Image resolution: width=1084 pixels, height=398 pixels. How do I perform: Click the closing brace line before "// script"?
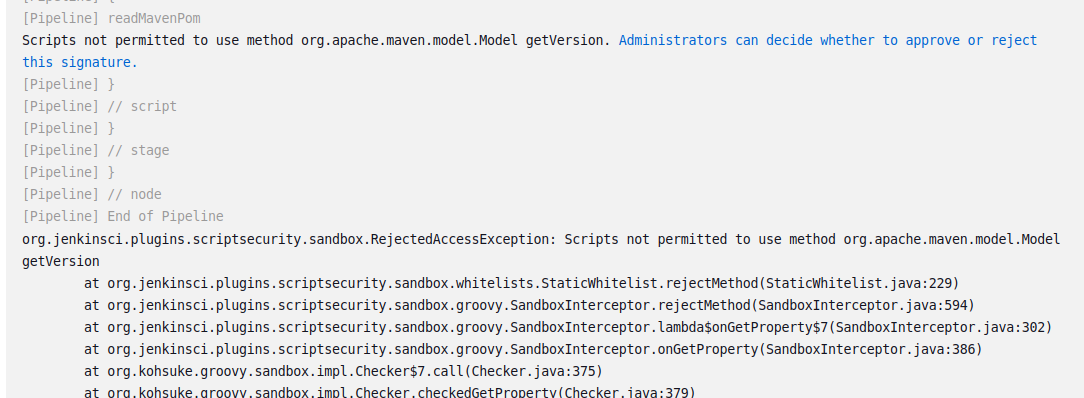68,84
